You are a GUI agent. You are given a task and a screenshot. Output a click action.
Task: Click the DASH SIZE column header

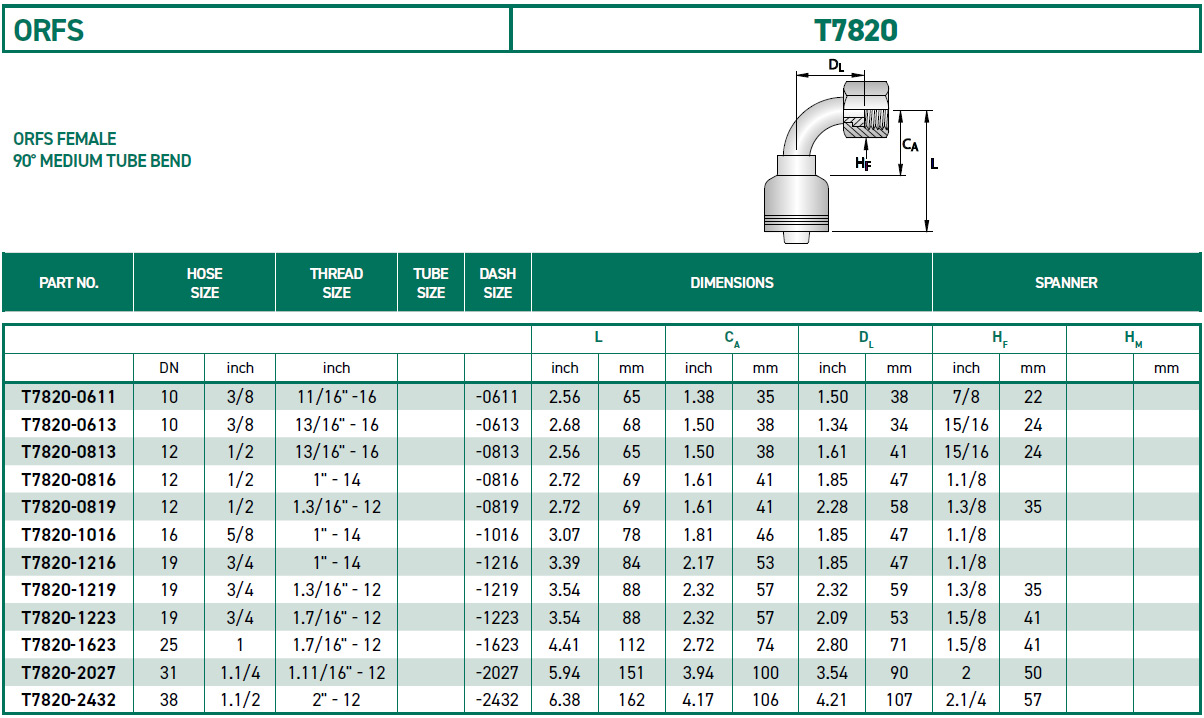click(x=497, y=283)
